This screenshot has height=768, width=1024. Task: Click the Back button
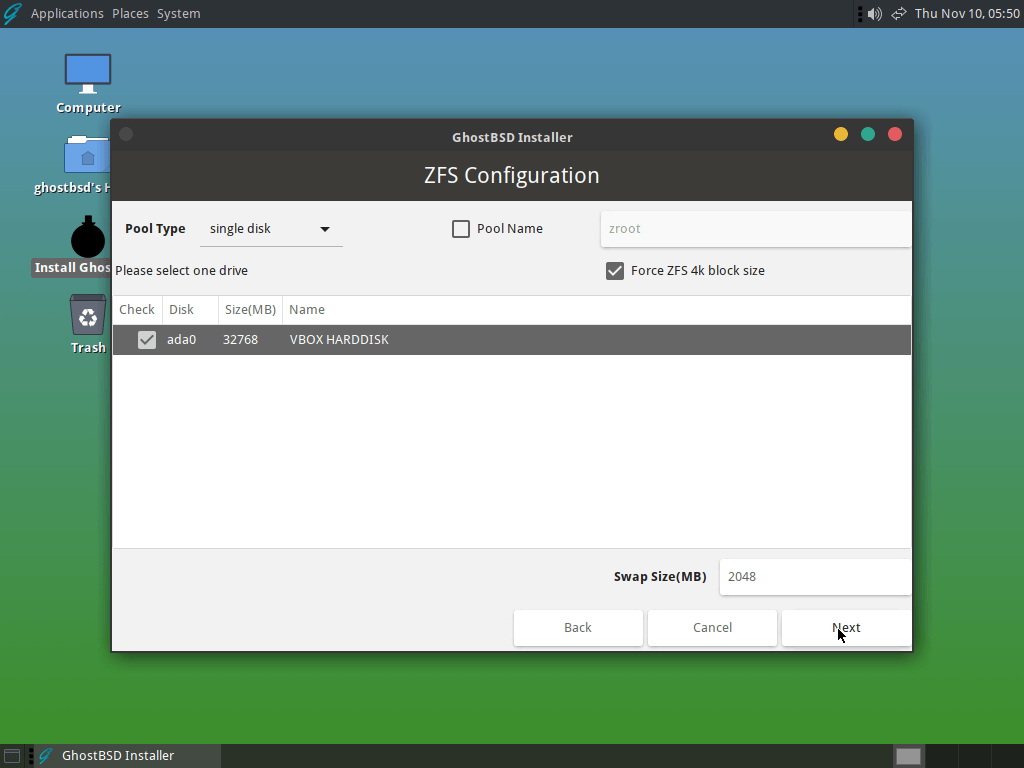pos(578,628)
